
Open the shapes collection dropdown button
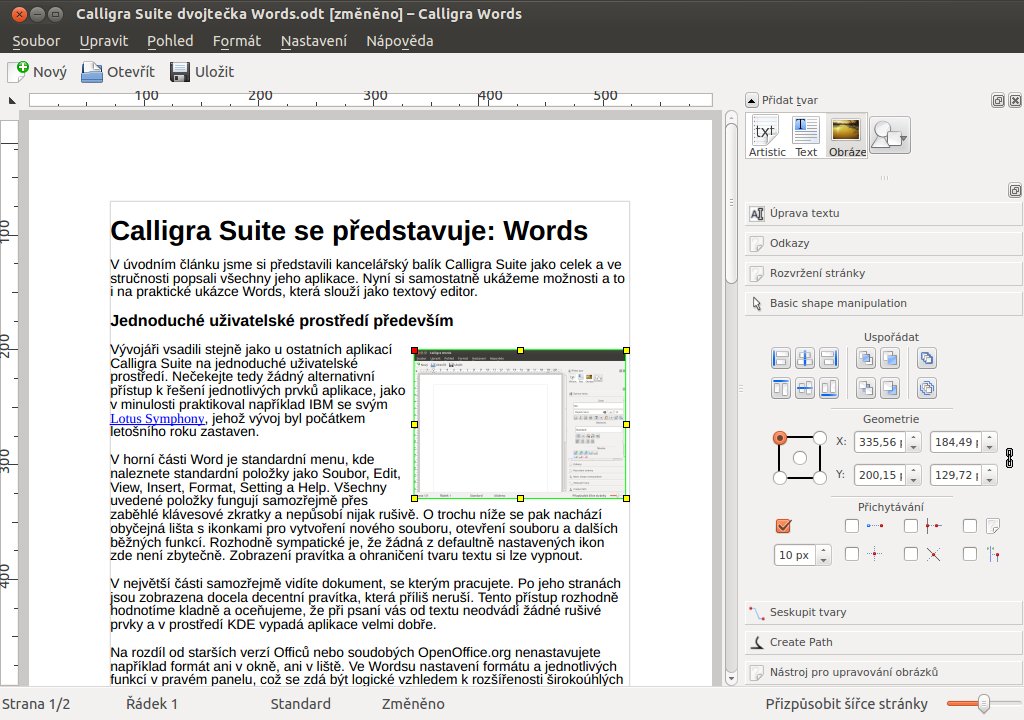coord(889,135)
